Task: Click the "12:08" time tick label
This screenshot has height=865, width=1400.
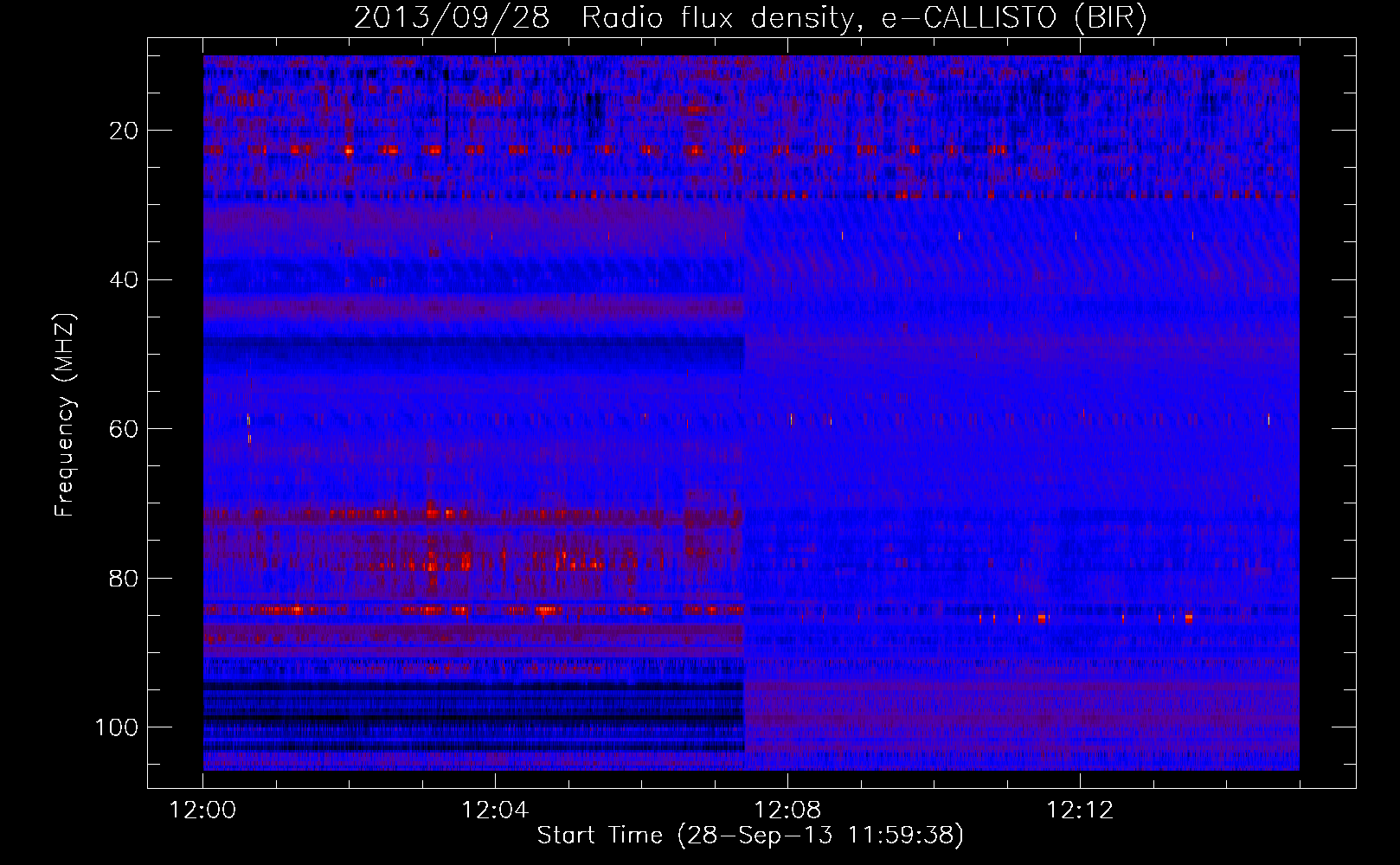Action: [787, 811]
